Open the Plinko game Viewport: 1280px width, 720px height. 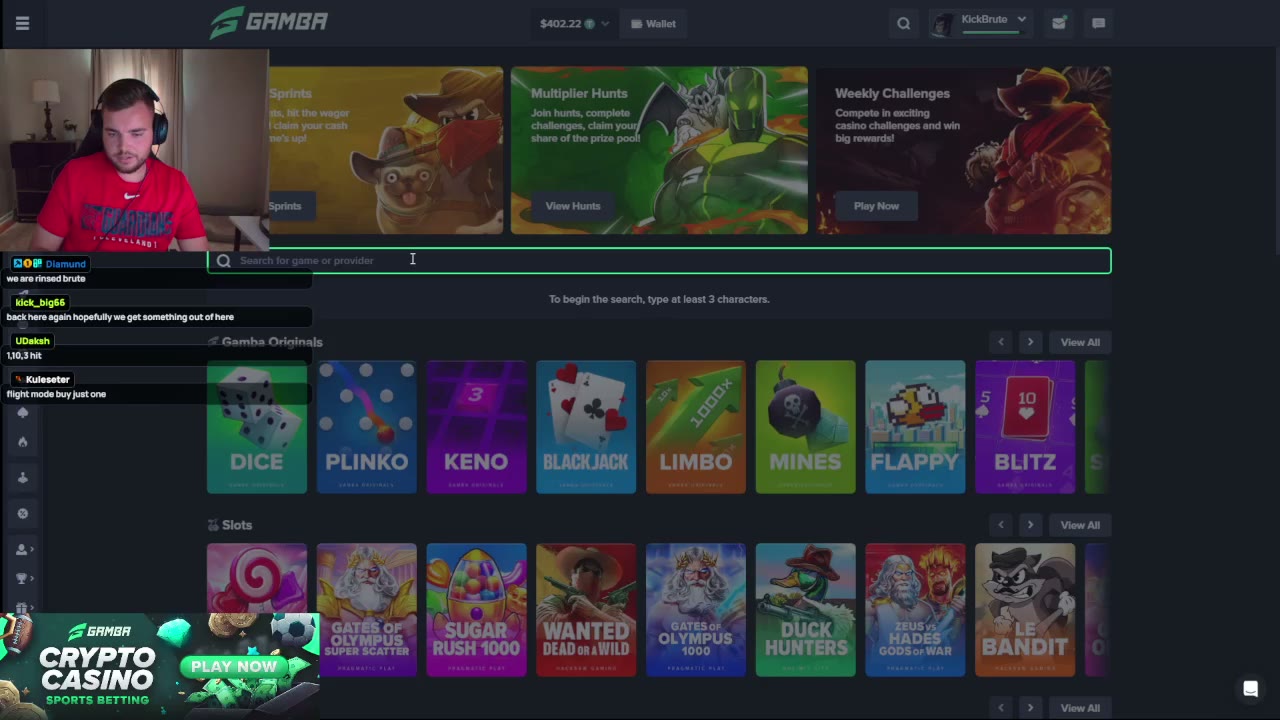point(367,427)
